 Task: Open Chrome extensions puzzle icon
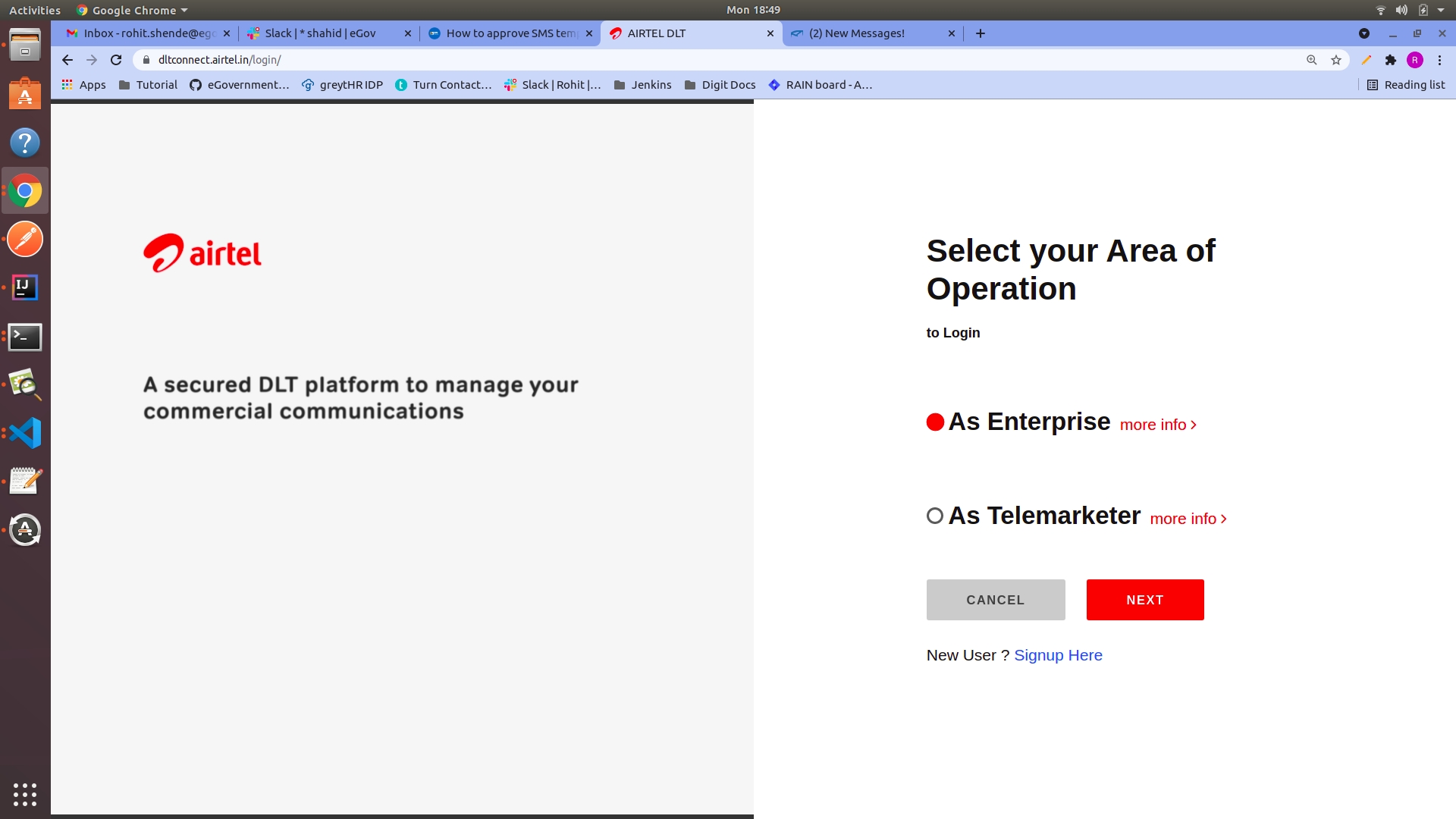1390,60
